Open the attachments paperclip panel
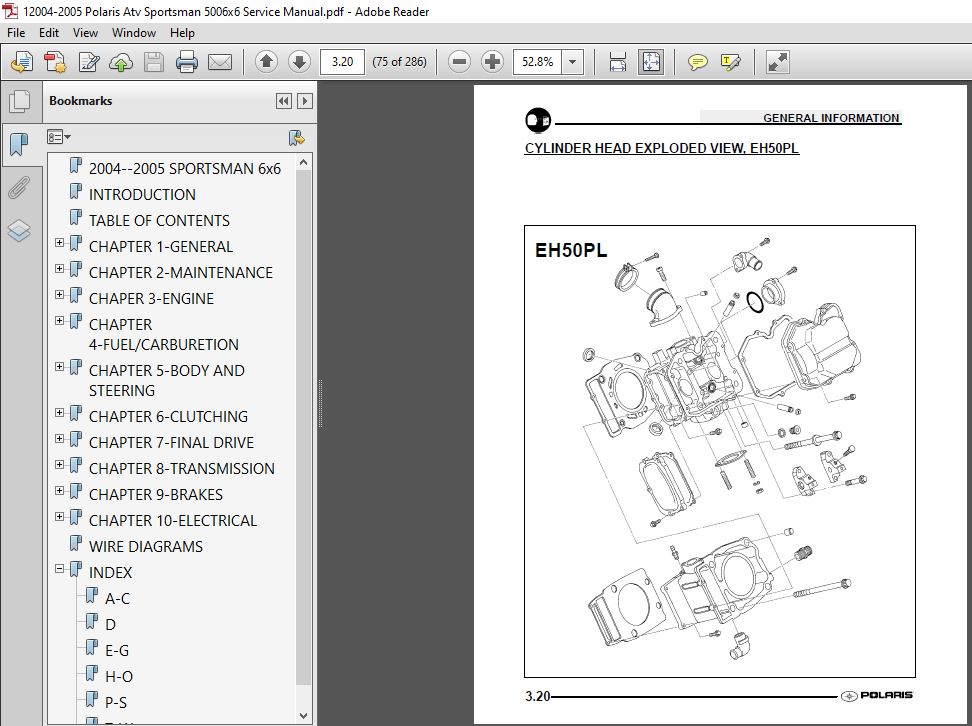 (x=19, y=188)
